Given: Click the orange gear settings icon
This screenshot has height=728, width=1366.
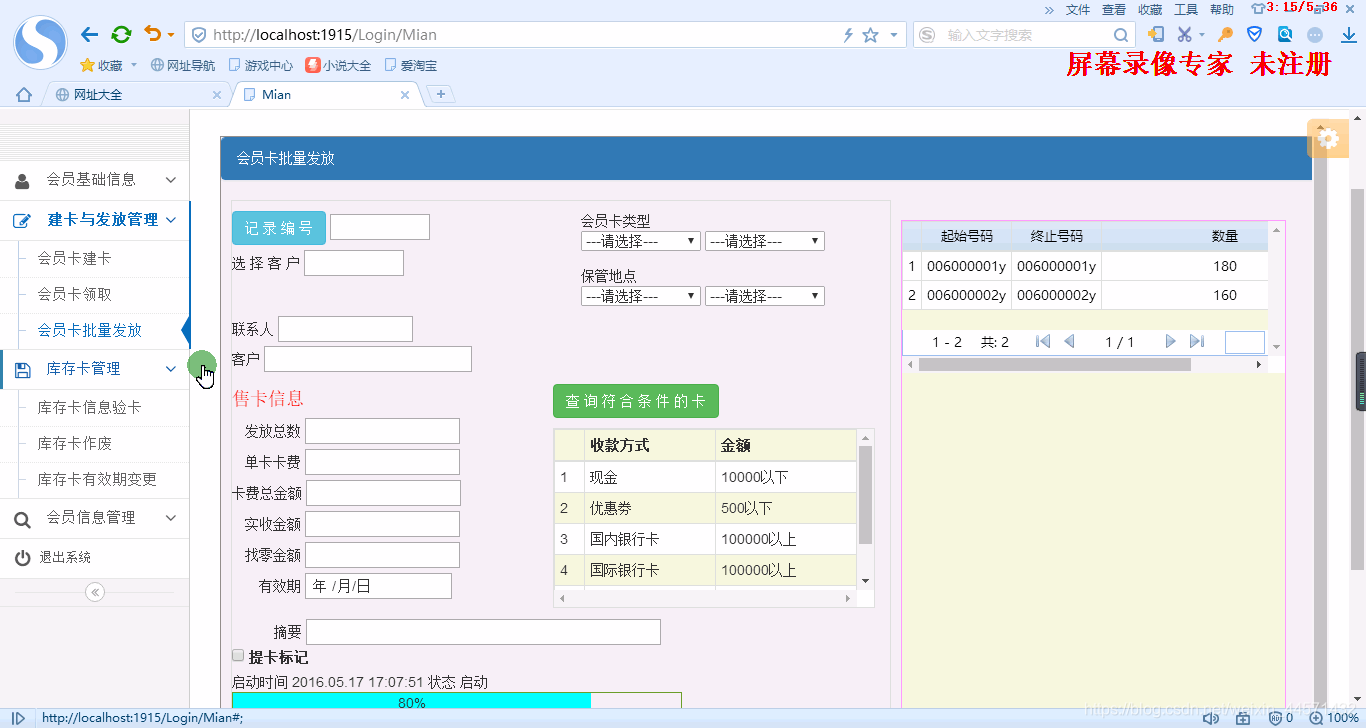Looking at the screenshot, I should pos(1328,139).
